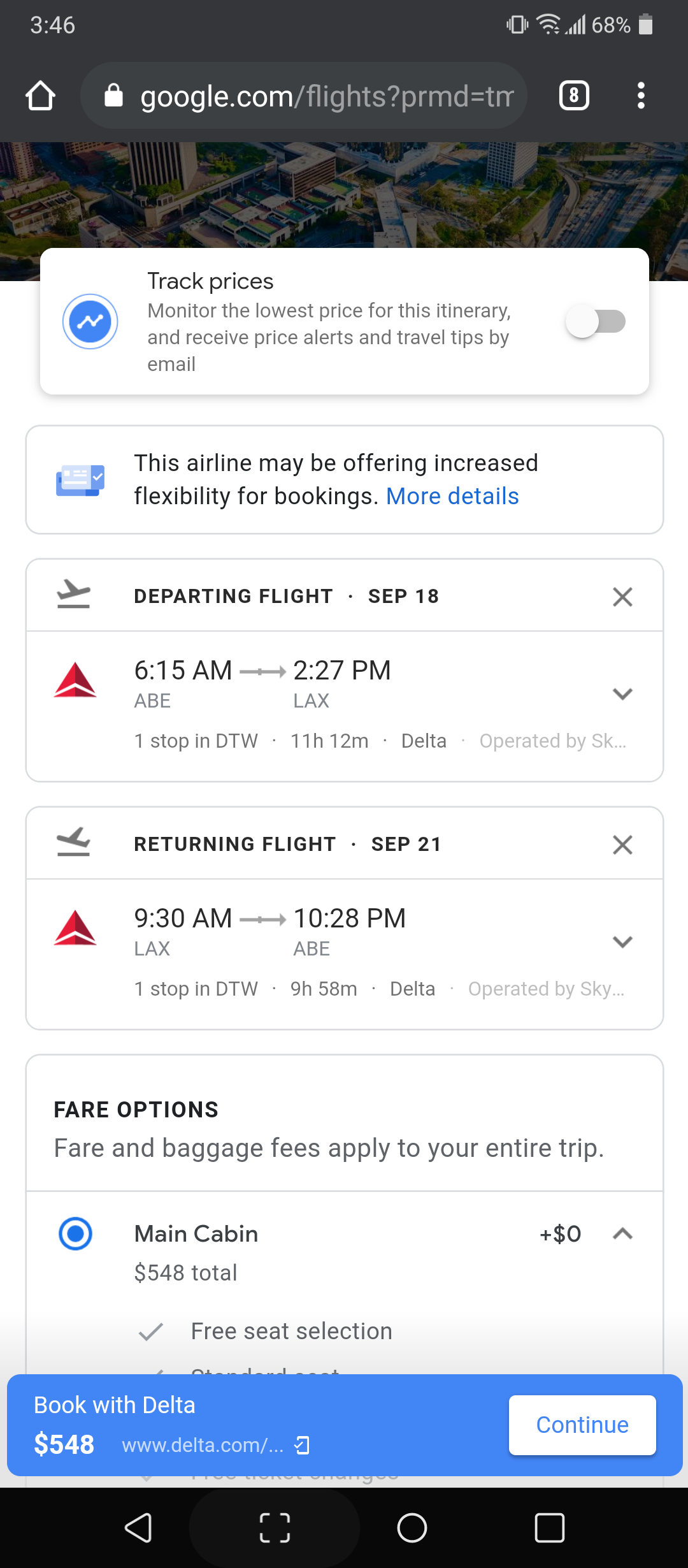Open the browser tab switcher showing 8
688x1568 pixels.
[x=574, y=96]
